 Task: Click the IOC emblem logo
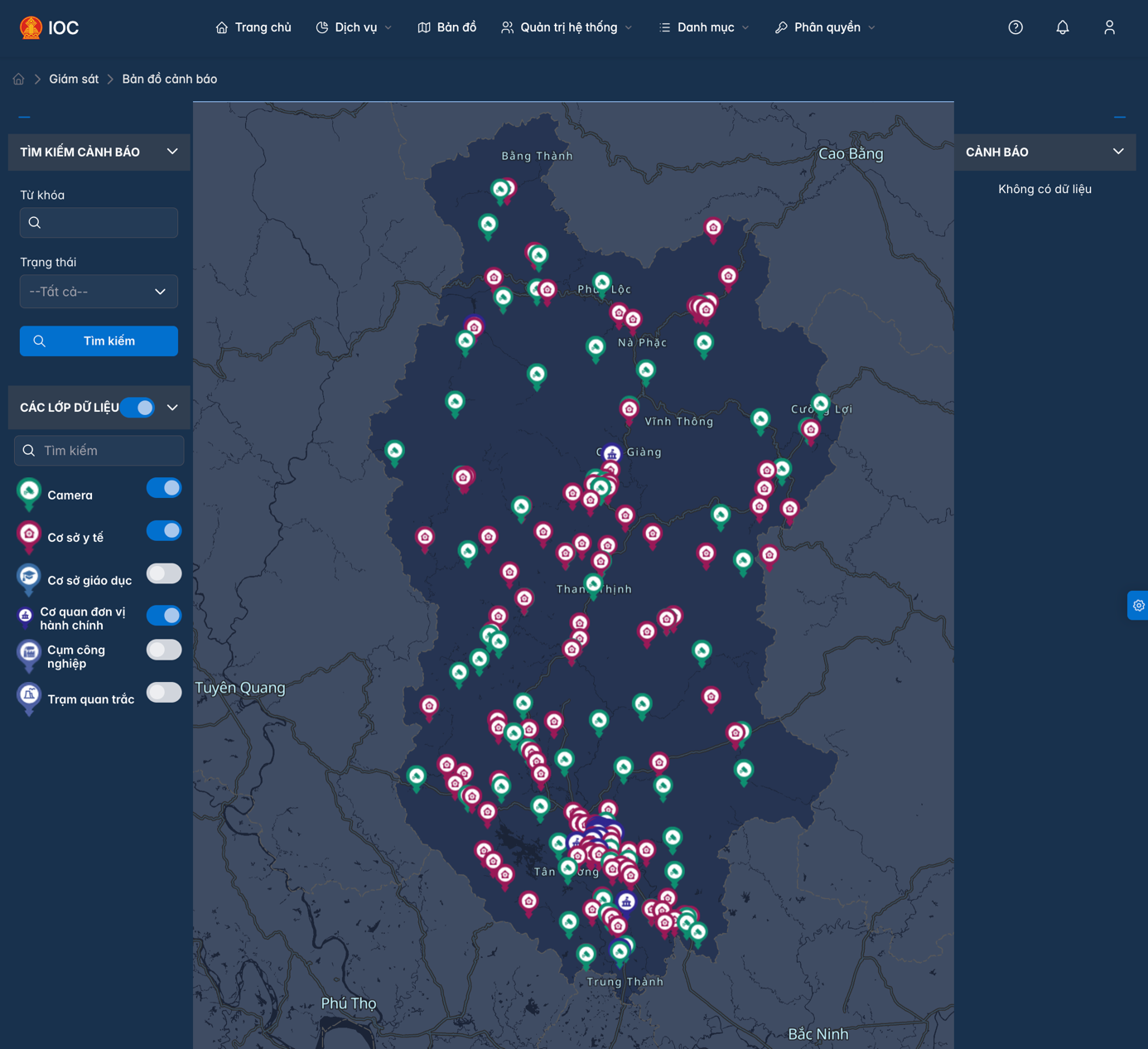pos(31,27)
